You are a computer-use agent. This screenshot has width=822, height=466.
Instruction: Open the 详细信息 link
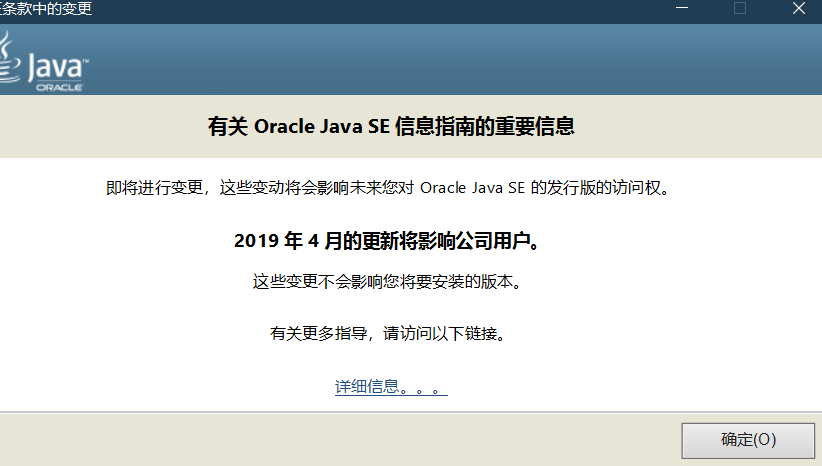point(391,387)
